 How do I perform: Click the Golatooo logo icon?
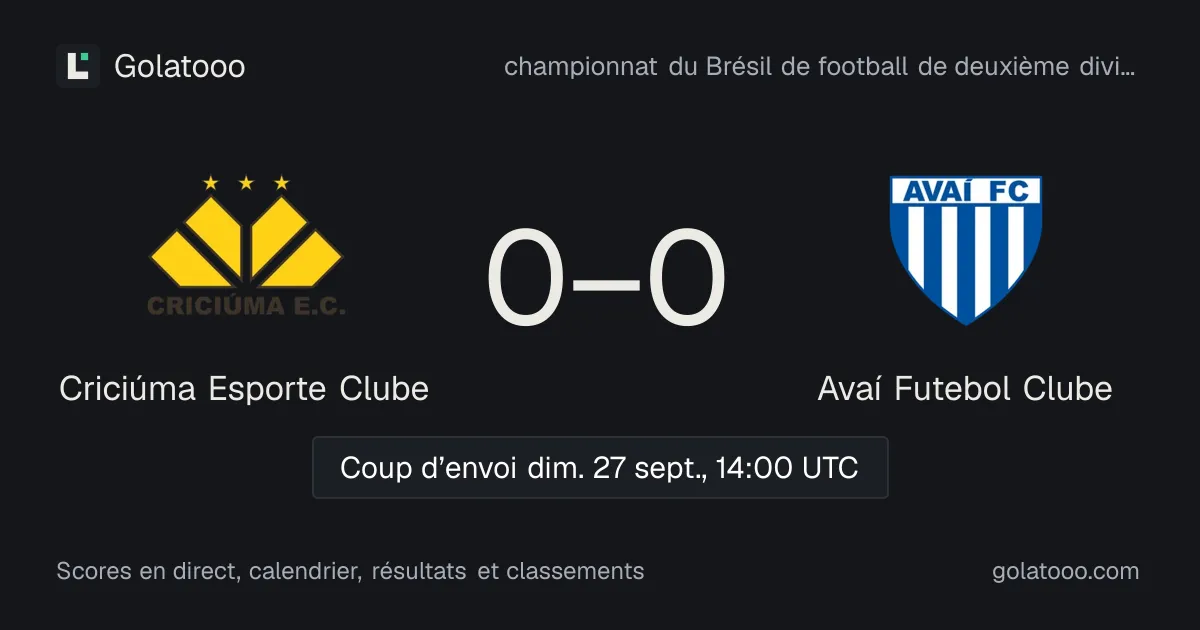pyautogui.click(x=78, y=66)
